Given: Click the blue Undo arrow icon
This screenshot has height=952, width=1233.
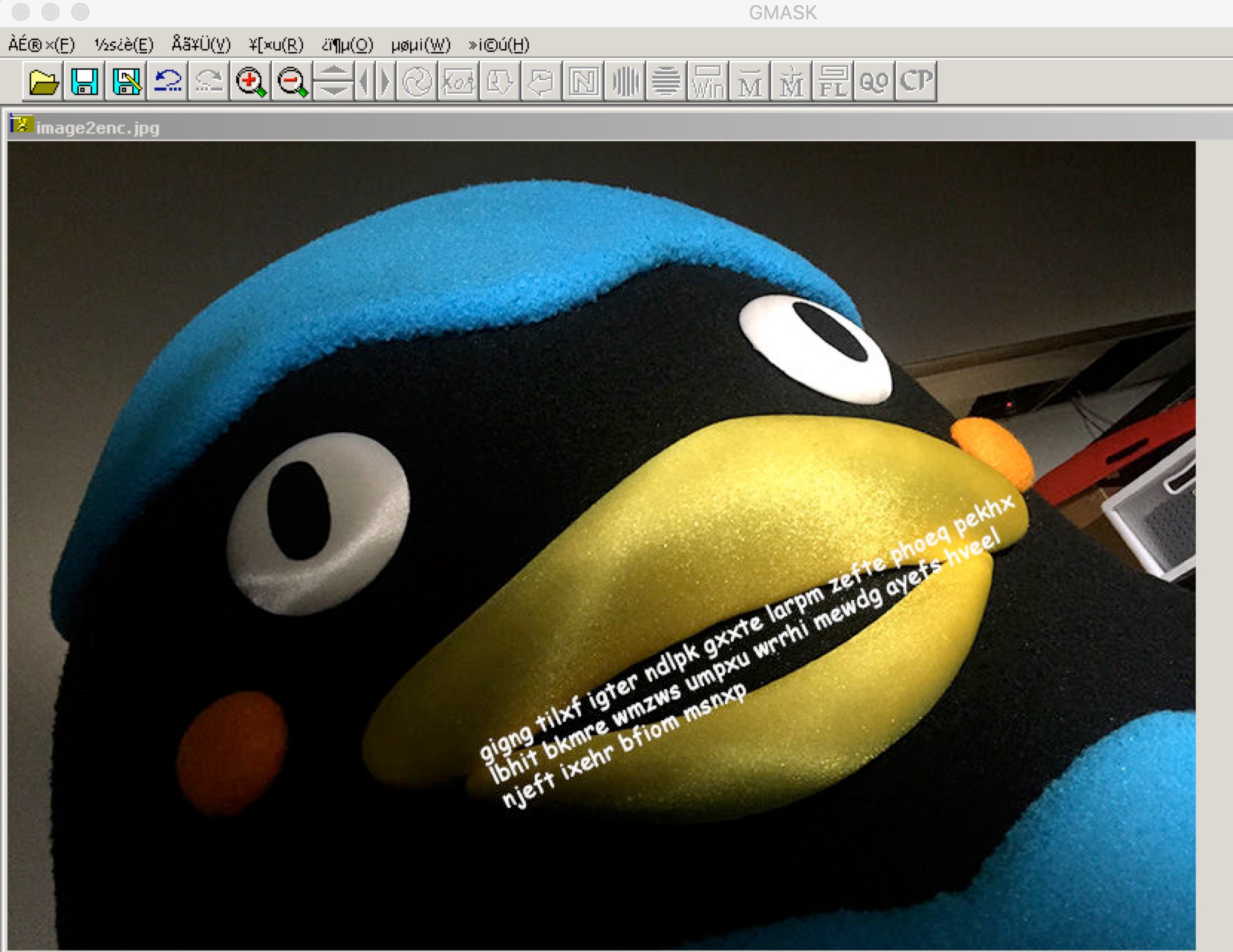Looking at the screenshot, I should 168,82.
